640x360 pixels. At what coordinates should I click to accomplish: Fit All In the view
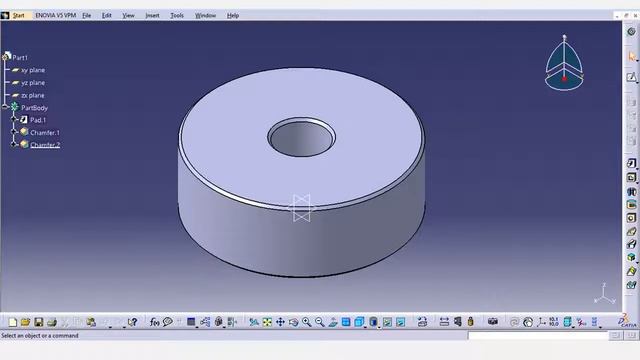click(x=267, y=322)
